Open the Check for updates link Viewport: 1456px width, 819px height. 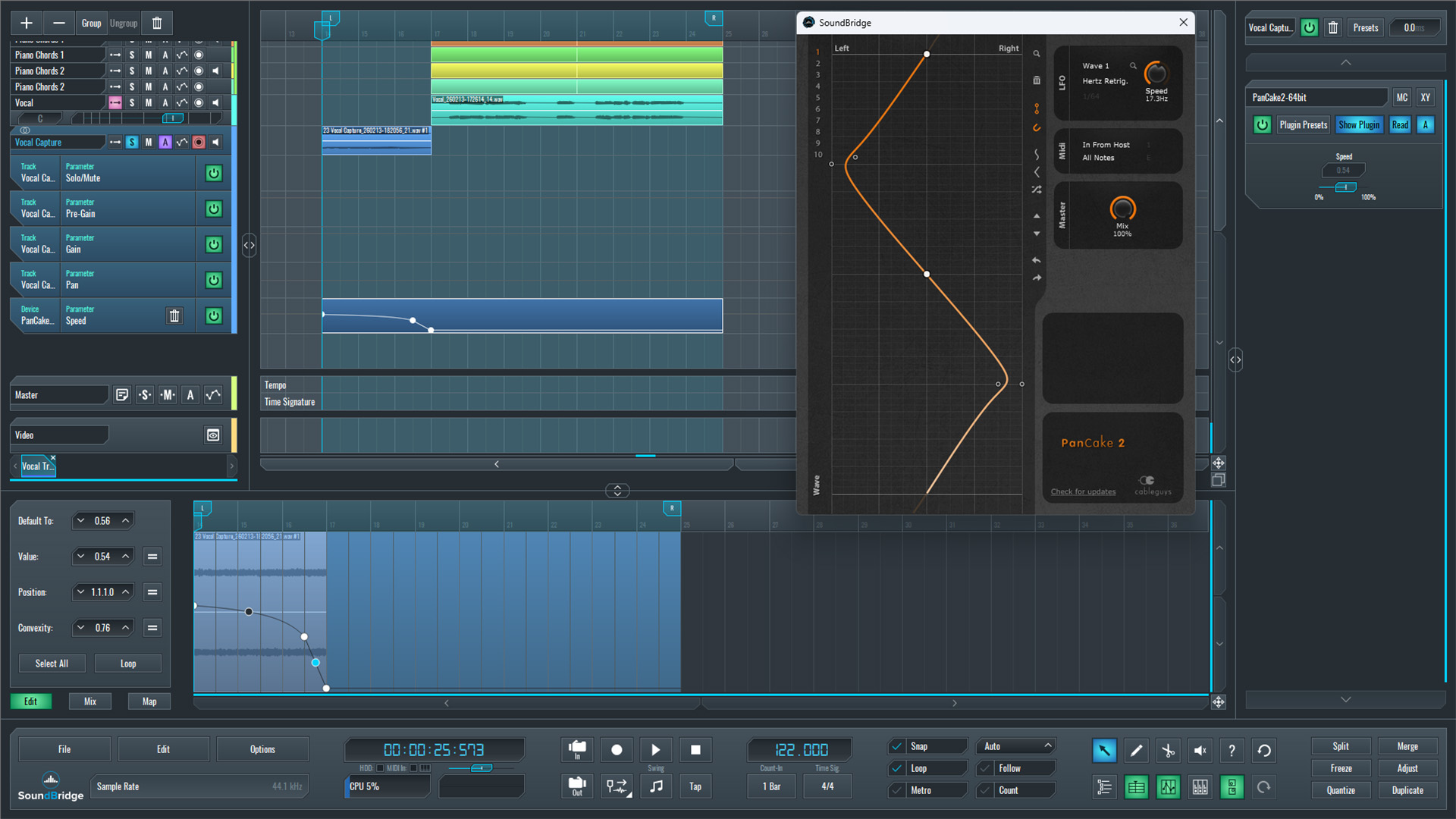pyautogui.click(x=1083, y=491)
